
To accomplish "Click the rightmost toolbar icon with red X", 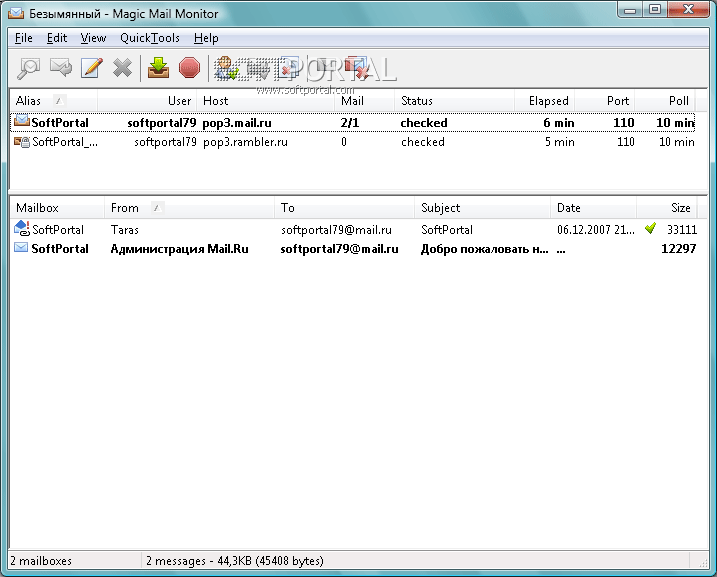I will pyautogui.click(x=355, y=68).
